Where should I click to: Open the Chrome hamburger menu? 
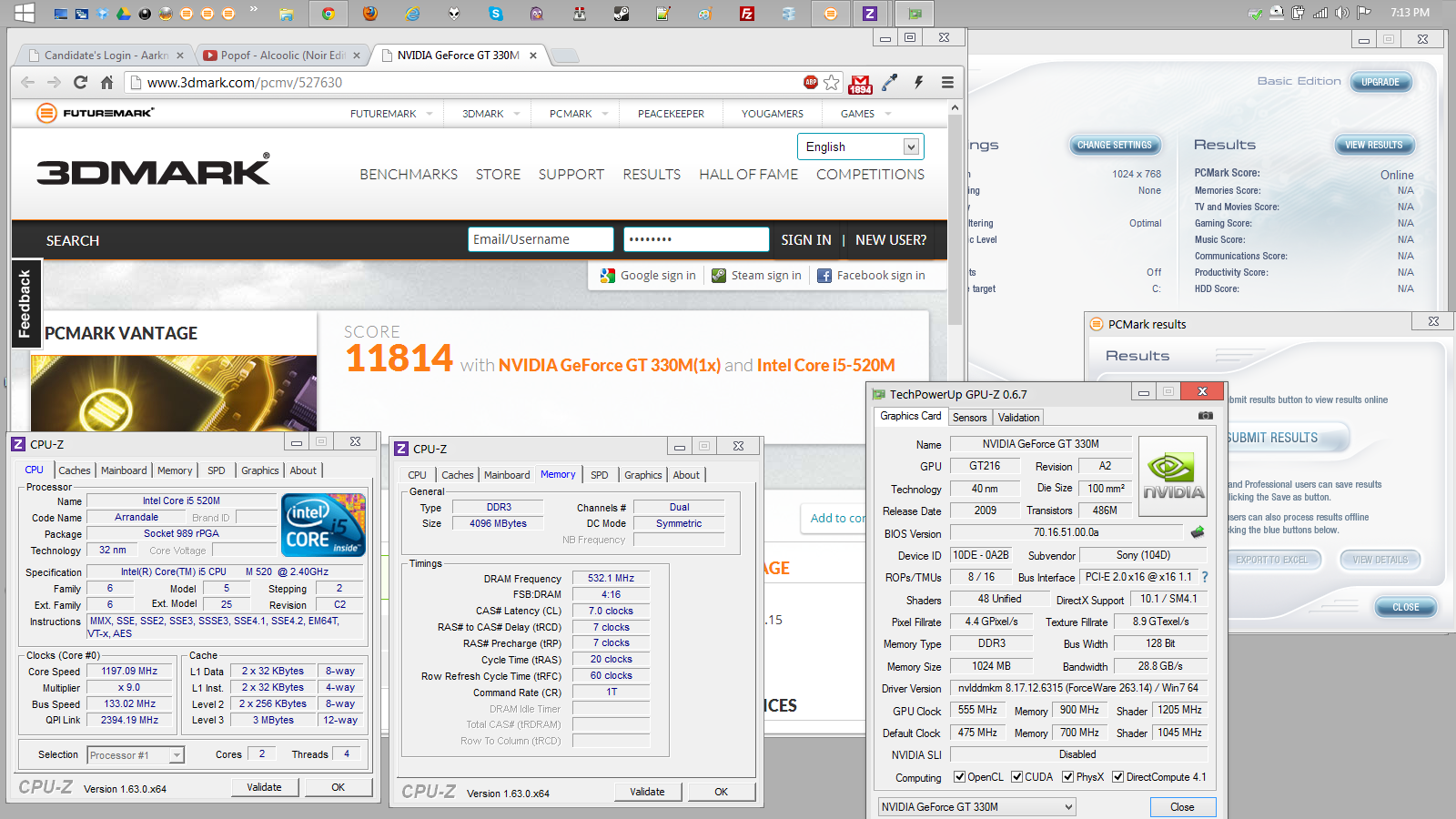point(947,82)
